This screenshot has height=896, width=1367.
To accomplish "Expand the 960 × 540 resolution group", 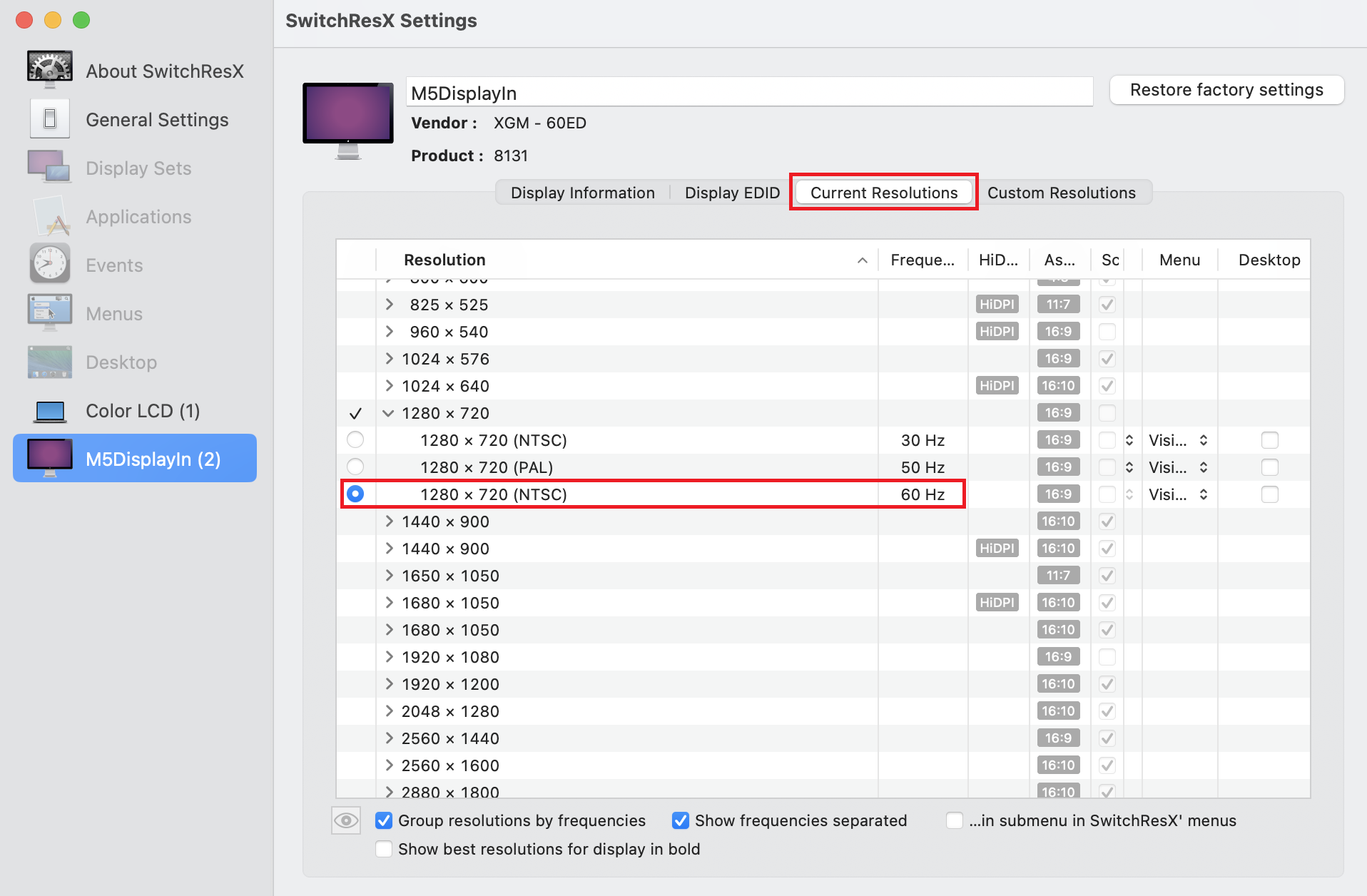I will coord(390,332).
